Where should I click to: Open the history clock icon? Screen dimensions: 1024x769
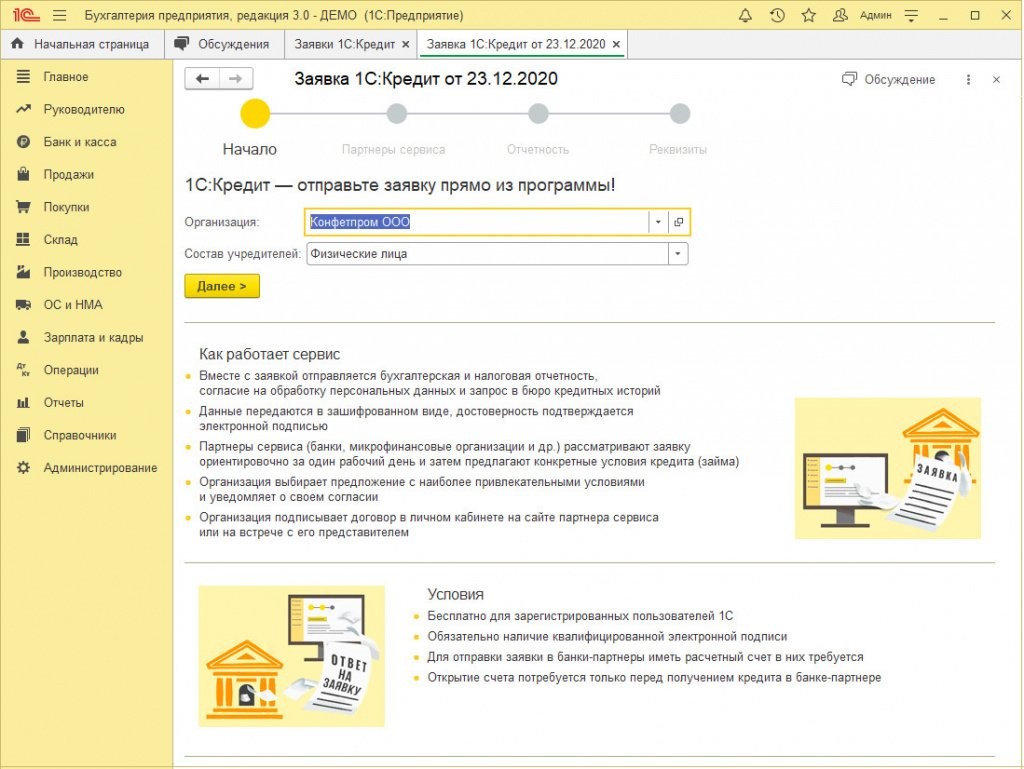(777, 16)
